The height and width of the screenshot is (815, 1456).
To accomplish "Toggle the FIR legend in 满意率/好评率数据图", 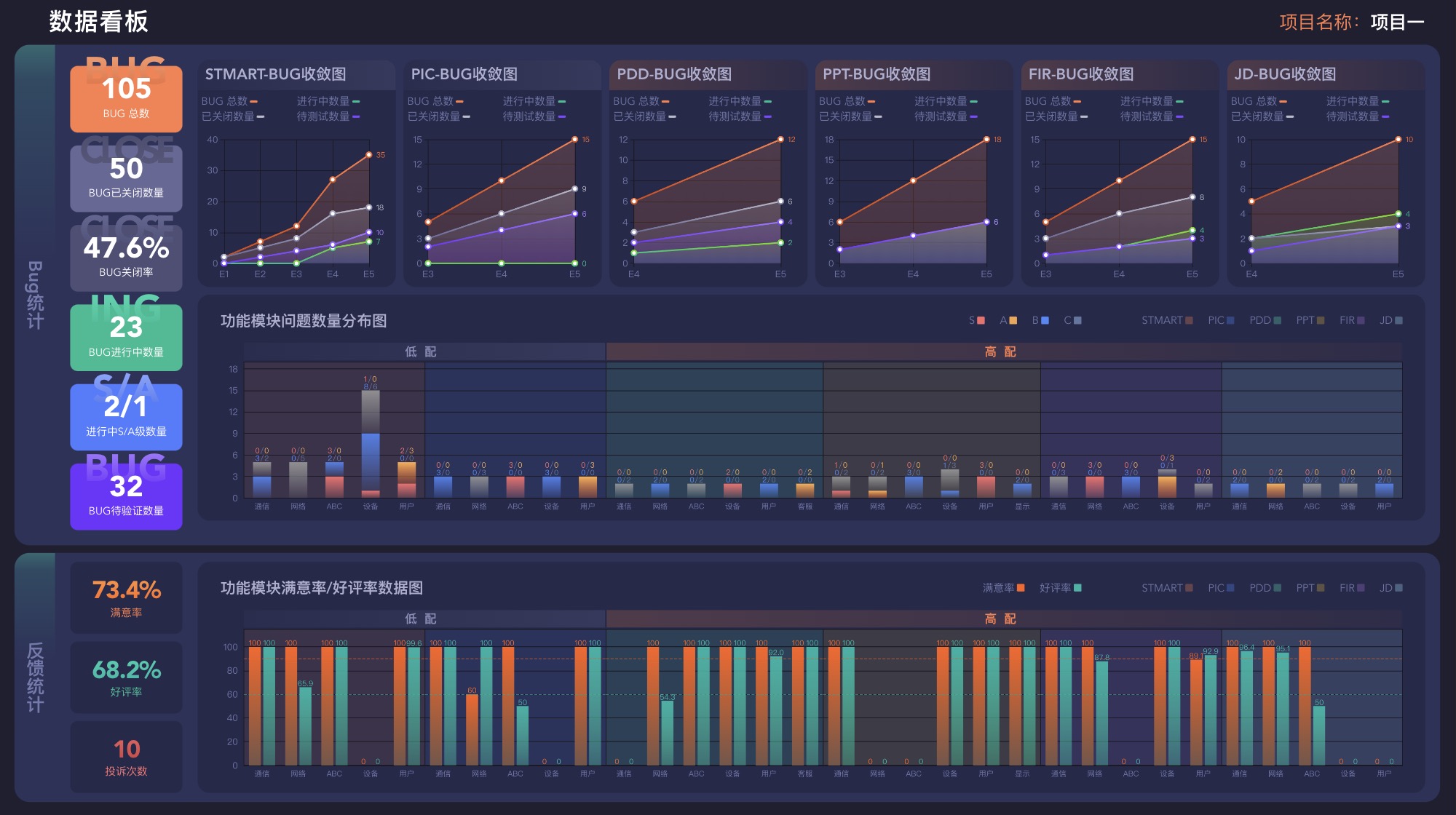I will coord(1352,588).
